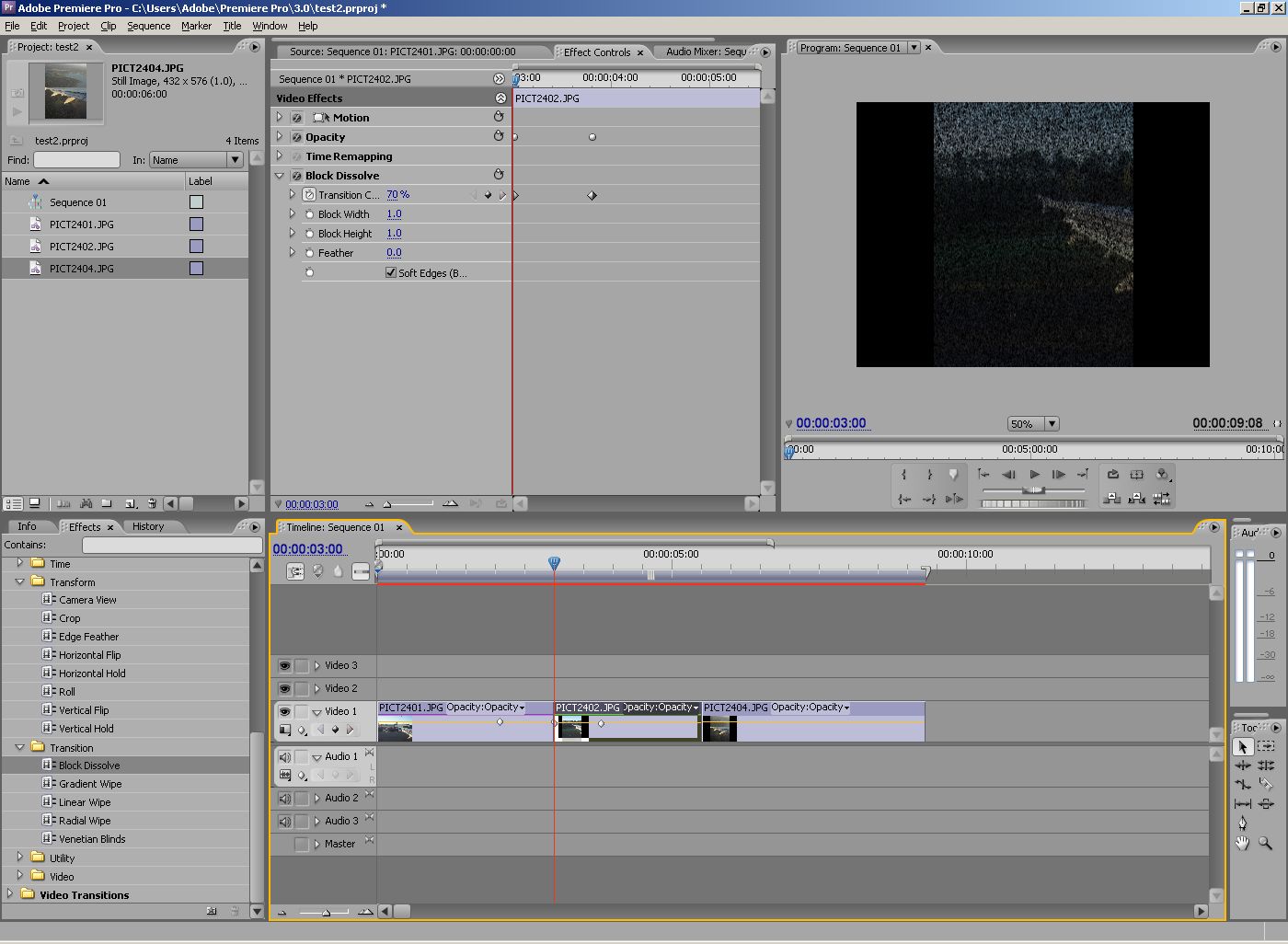This screenshot has width=1288, height=944.
Task: Select the Selection arrow tool
Action: [1243, 747]
